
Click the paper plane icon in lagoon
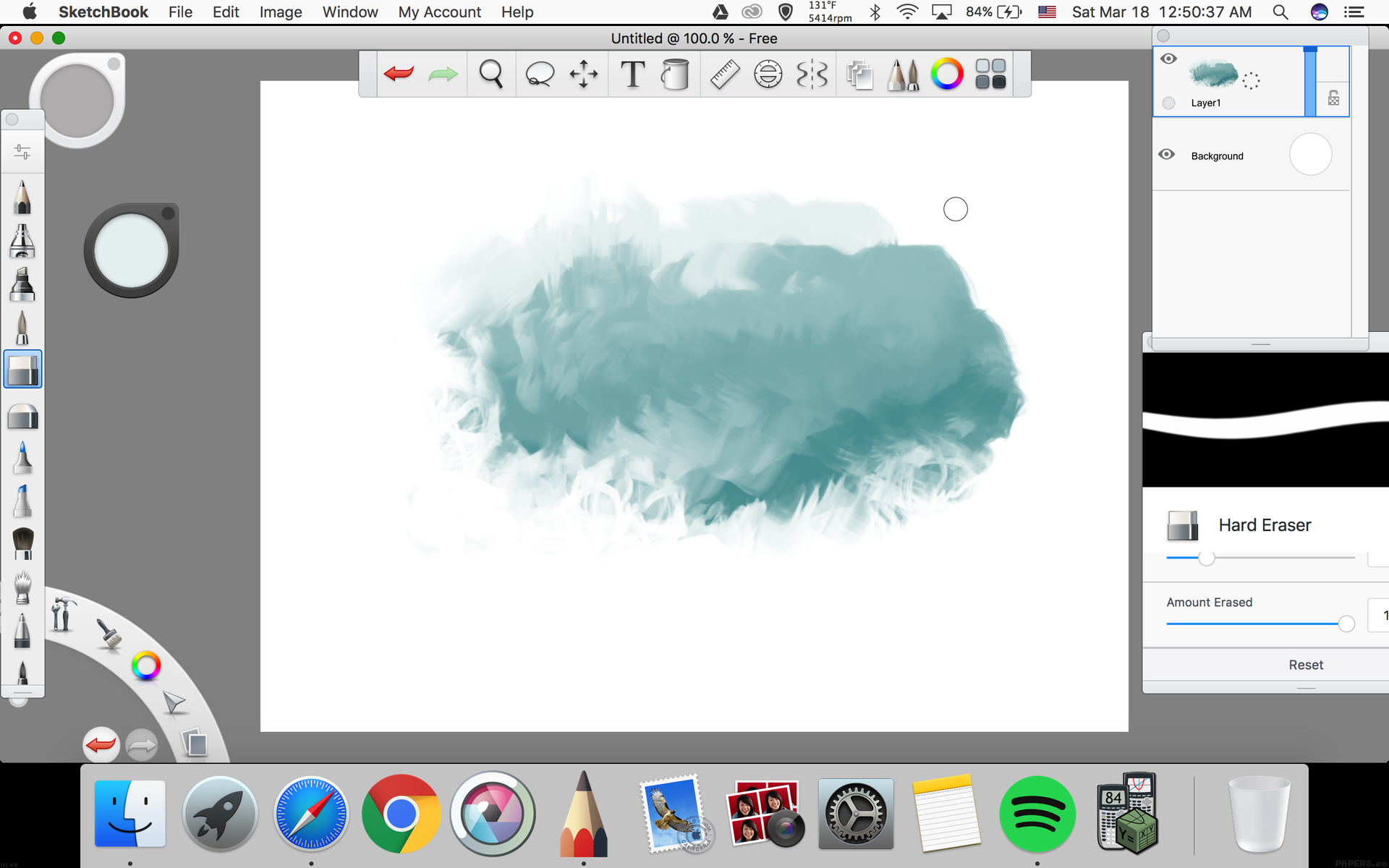click(174, 702)
